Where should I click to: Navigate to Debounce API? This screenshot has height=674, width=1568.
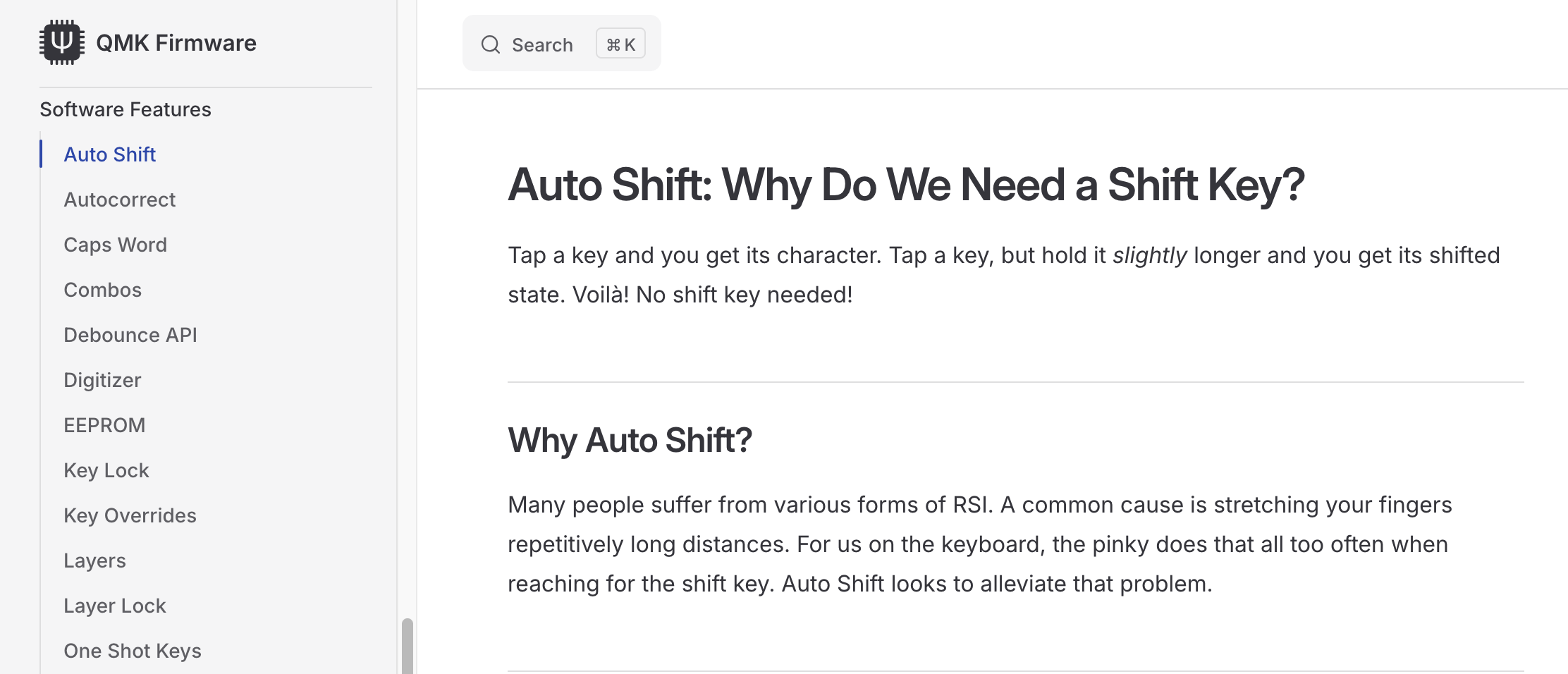click(130, 335)
